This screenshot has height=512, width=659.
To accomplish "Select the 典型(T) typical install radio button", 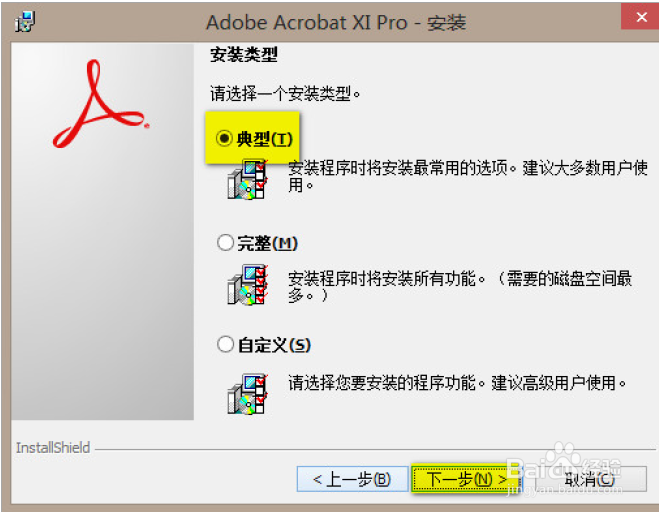I will pyautogui.click(x=224, y=138).
